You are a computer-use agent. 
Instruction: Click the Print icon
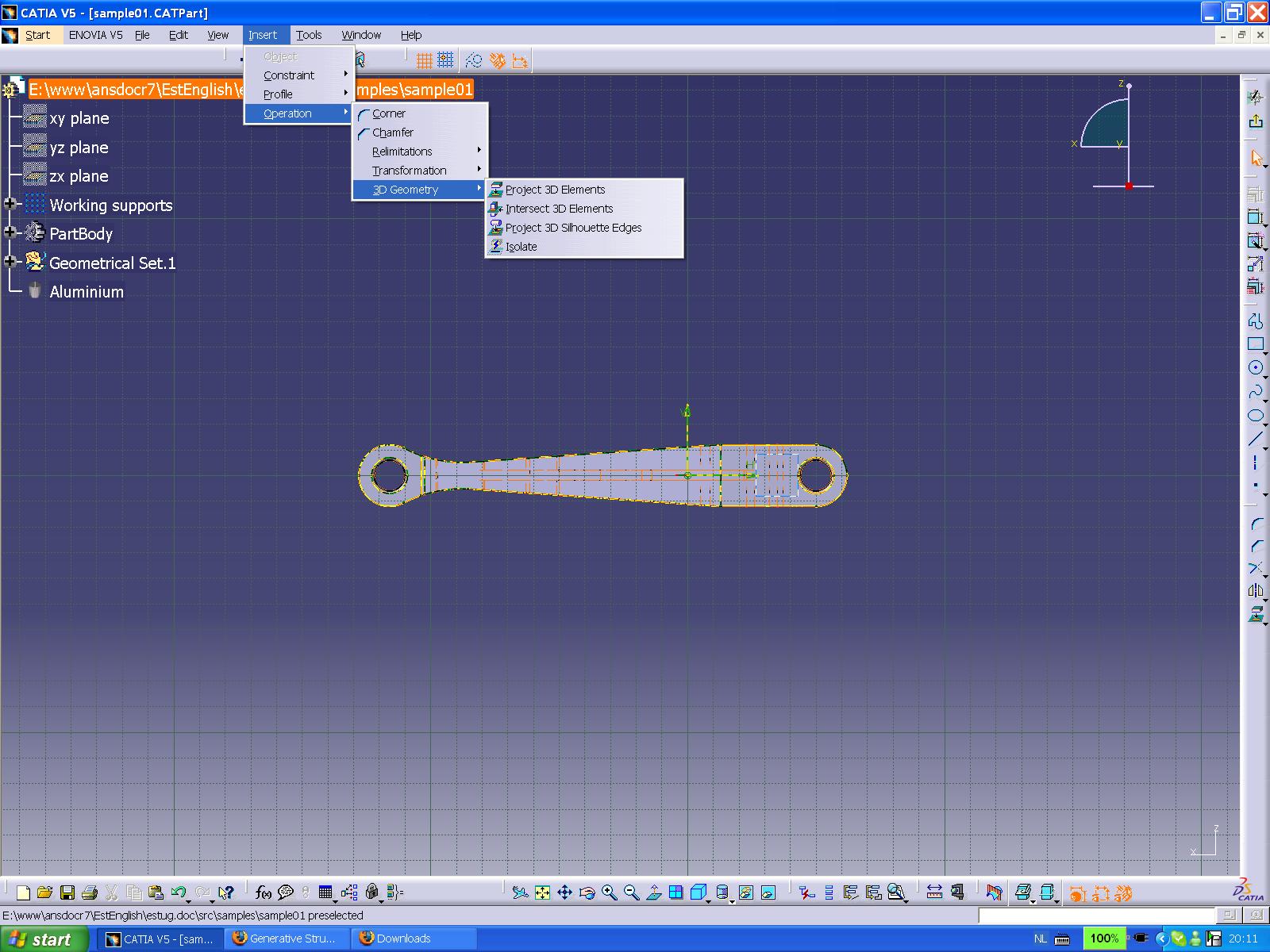coord(89,893)
